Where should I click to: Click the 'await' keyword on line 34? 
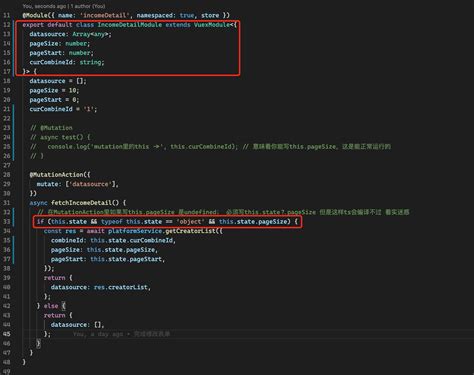click(95, 231)
